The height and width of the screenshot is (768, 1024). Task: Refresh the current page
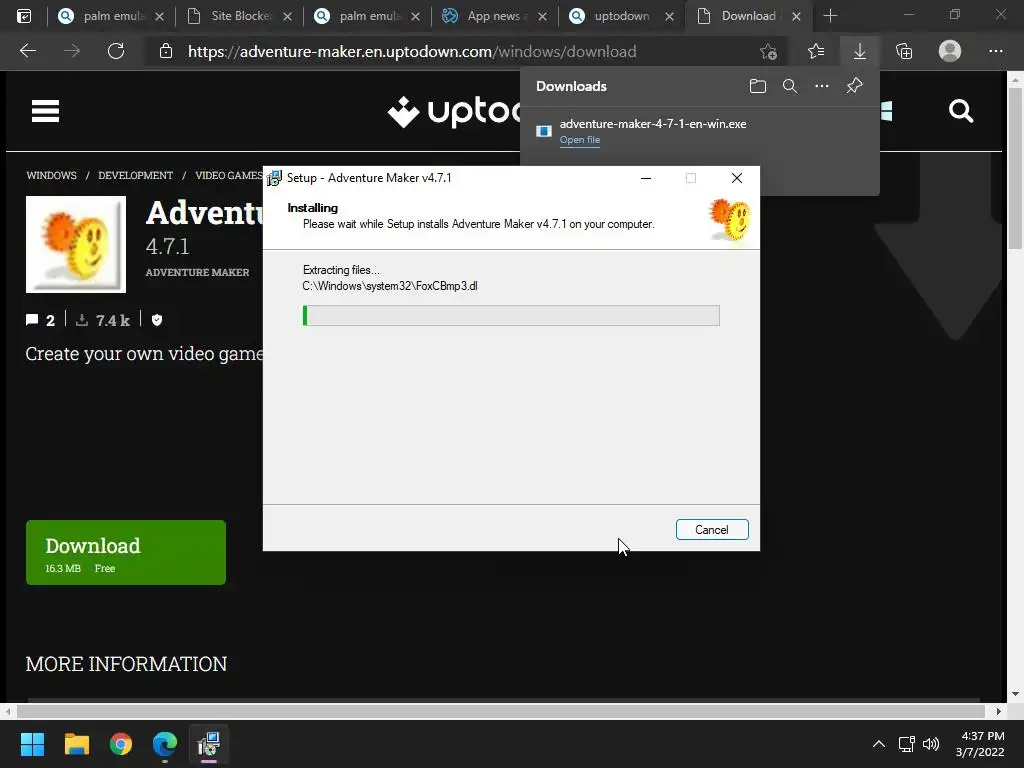[x=116, y=51]
